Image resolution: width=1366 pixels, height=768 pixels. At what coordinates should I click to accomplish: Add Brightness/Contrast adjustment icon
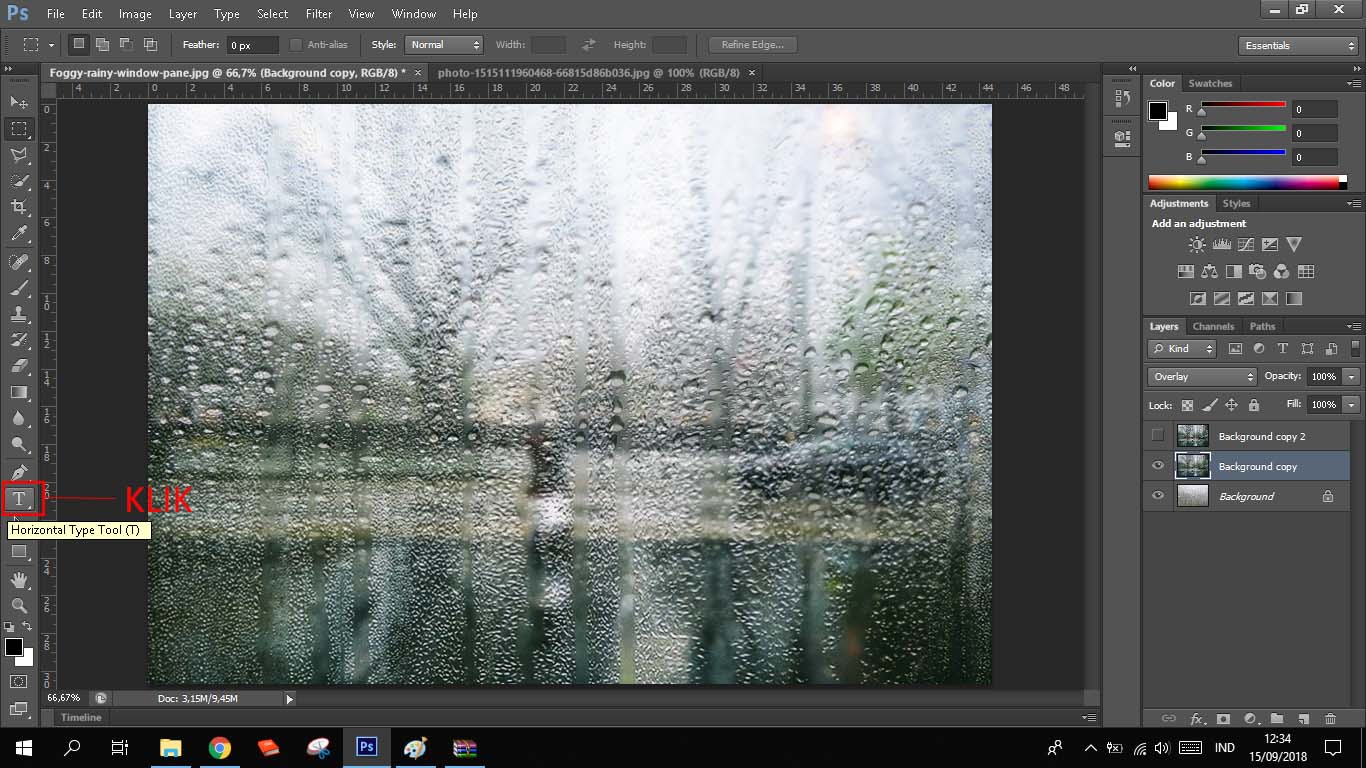point(1196,245)
